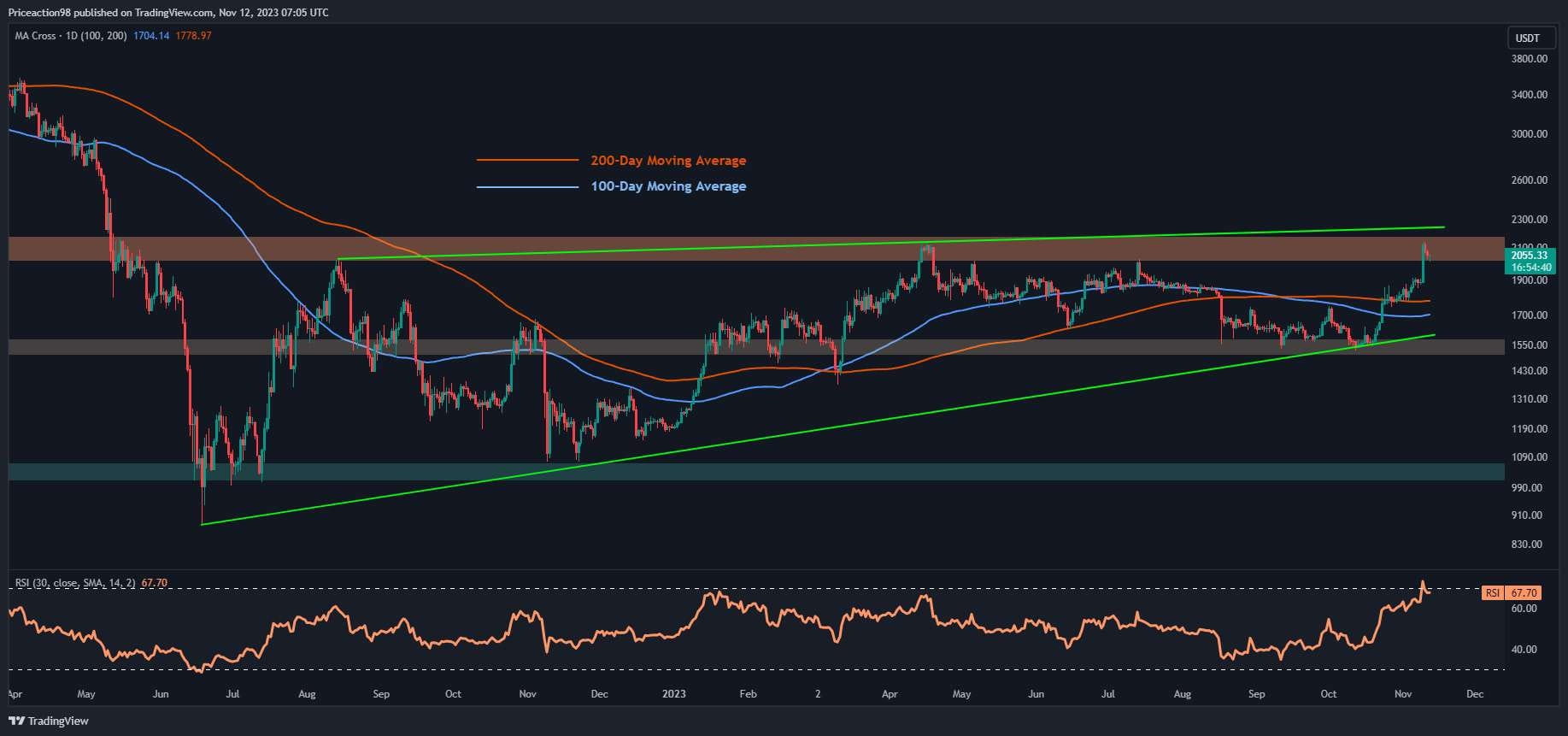This screenshot has width=1568, height=736.
Task: Click the 200-Day Moving Average legend text
Action: tap(668, 161)
